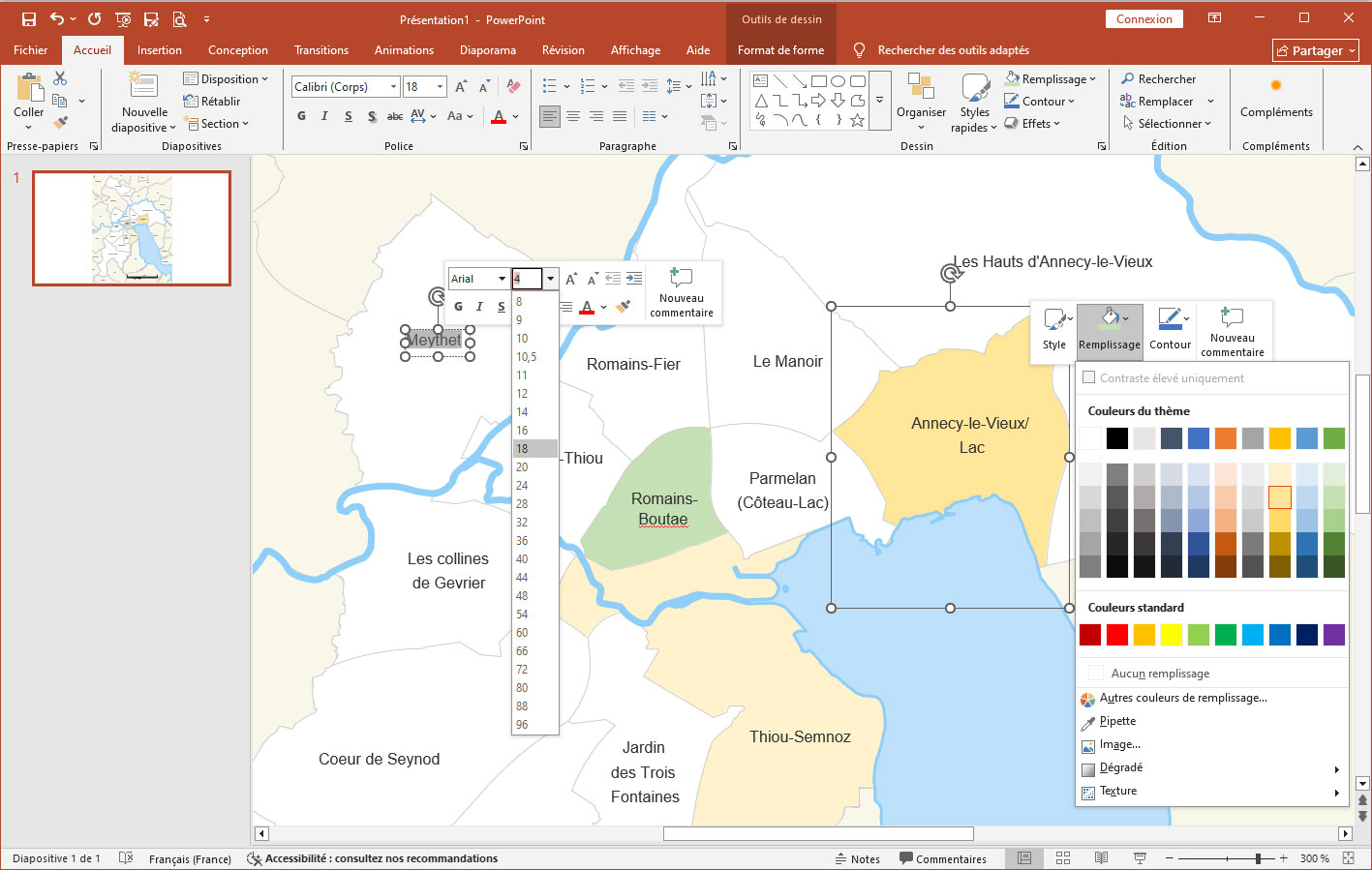This screenshot has width=1372, height=870.
Task: Click the Connexion sign-in button
Action: pyautogui.click(x=1143, y=19)
